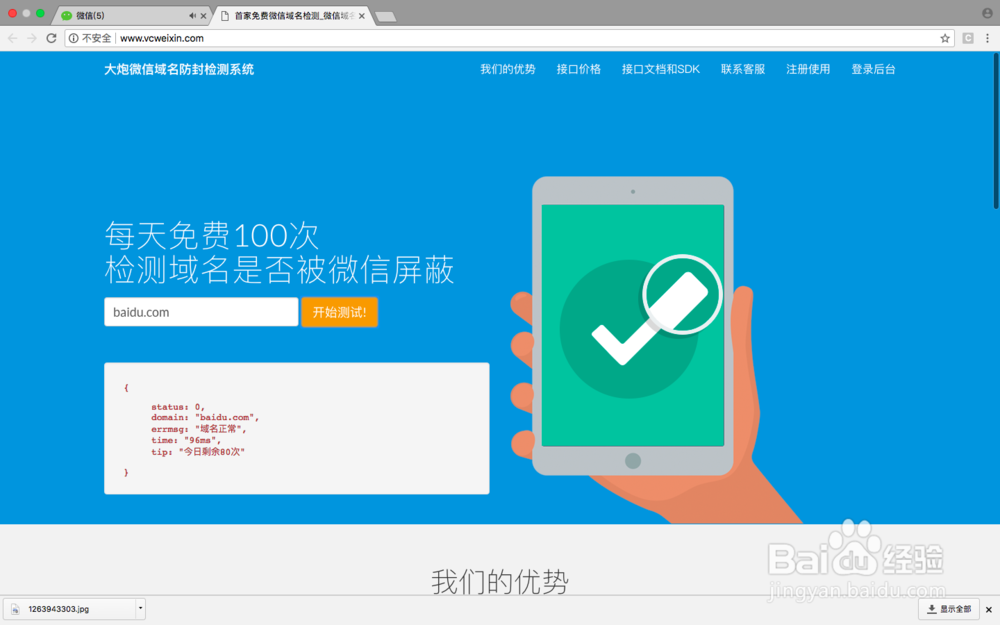This screenshot has width=1000, height=625.
Task: Switch to the 微信(5) tab
Action: pyautogui.click(x=131, y=15)
